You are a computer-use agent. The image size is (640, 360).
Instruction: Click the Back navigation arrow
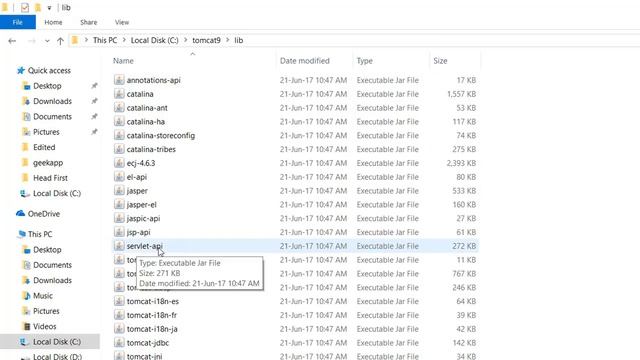(12, 41)
